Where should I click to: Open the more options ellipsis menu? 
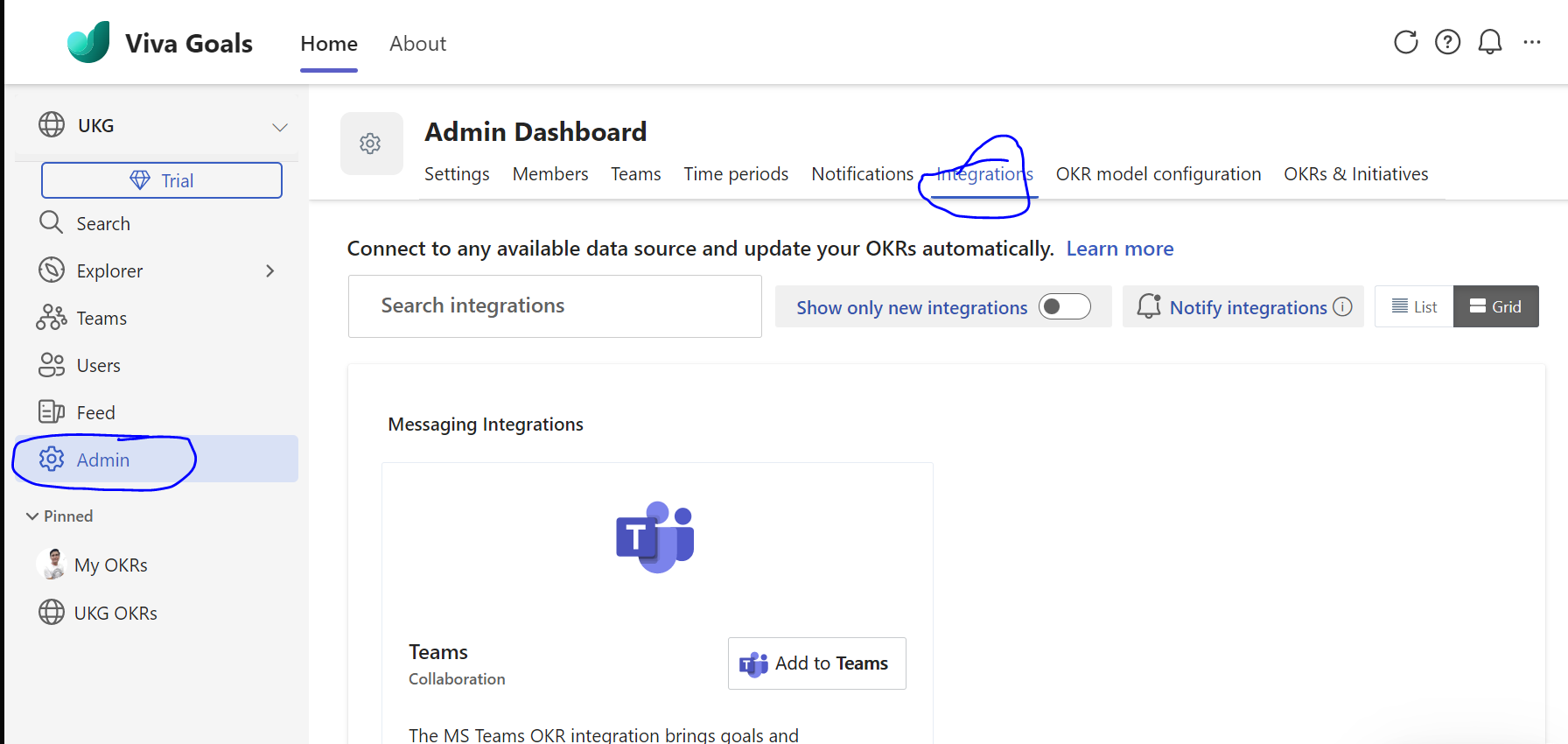pos(1531,42)
